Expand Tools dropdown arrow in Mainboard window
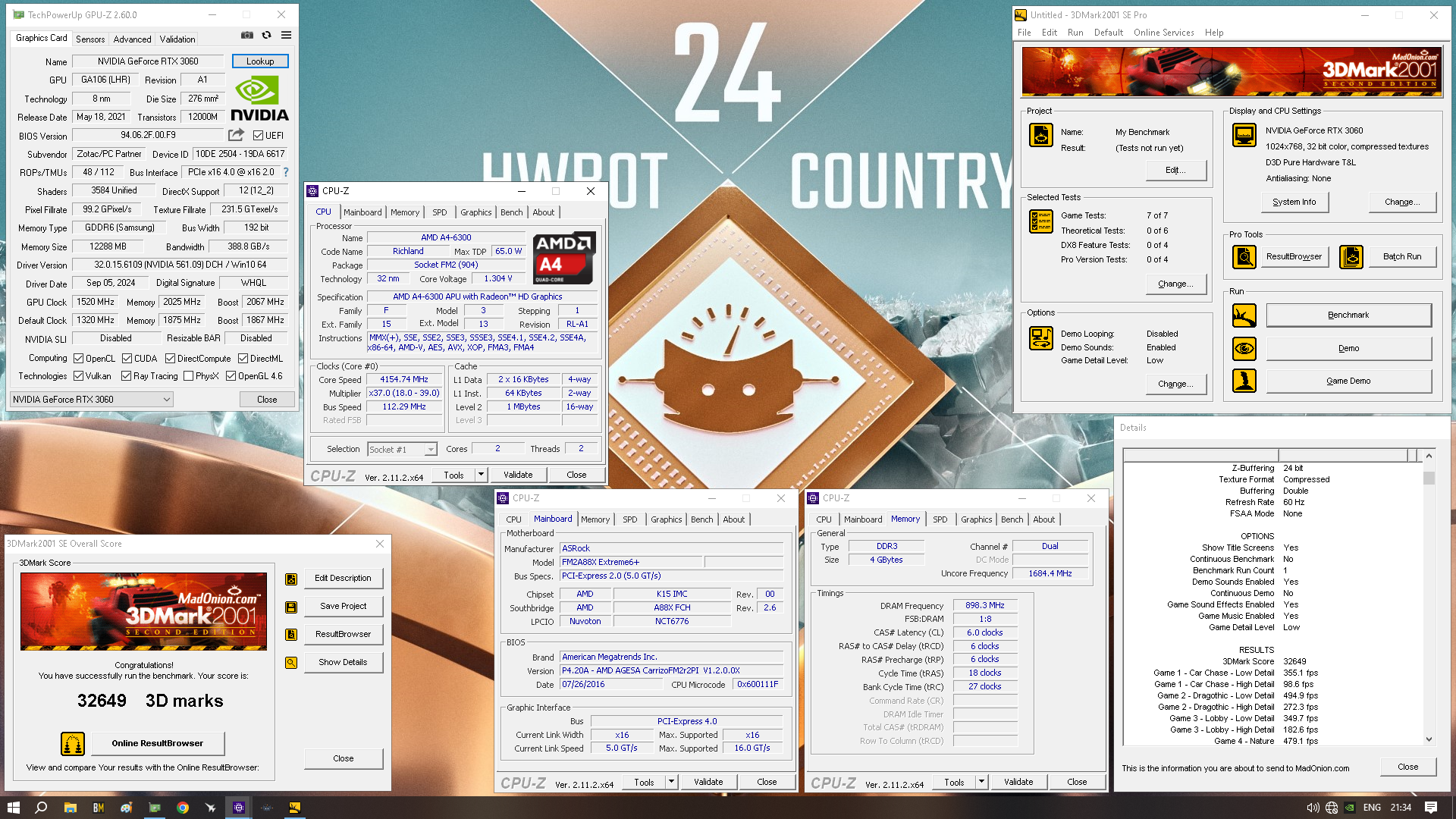This screenshot has width=1456, height=819. point(671,782)
